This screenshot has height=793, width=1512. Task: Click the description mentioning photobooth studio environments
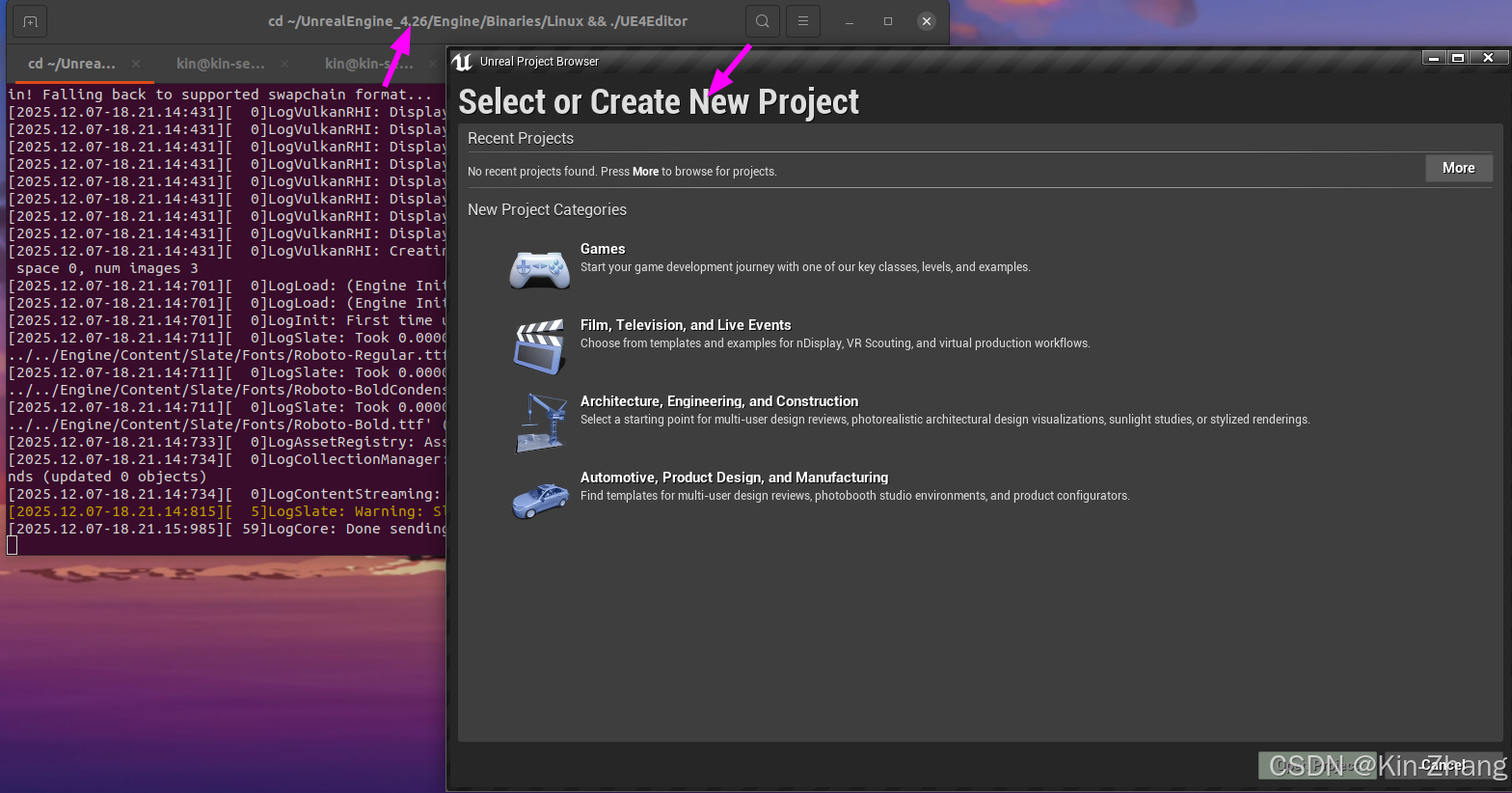pos(854,496)
